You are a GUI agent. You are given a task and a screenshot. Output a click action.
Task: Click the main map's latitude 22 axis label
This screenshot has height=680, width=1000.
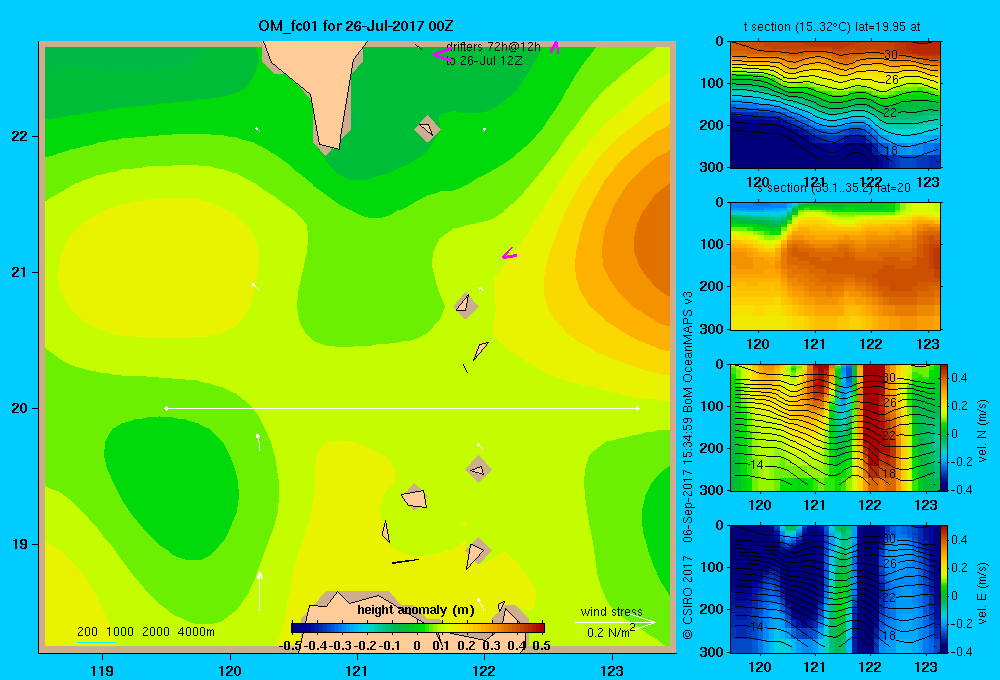pos(20,136)
